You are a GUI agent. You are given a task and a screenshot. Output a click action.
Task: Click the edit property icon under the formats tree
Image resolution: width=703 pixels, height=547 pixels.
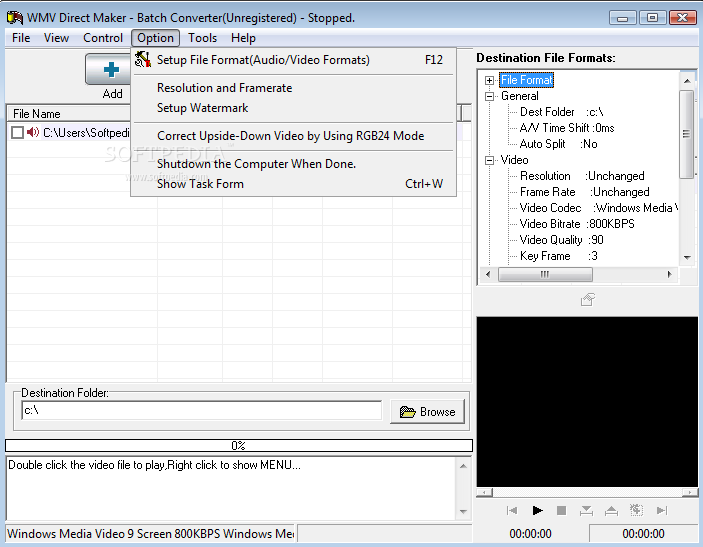coord(588,300)
